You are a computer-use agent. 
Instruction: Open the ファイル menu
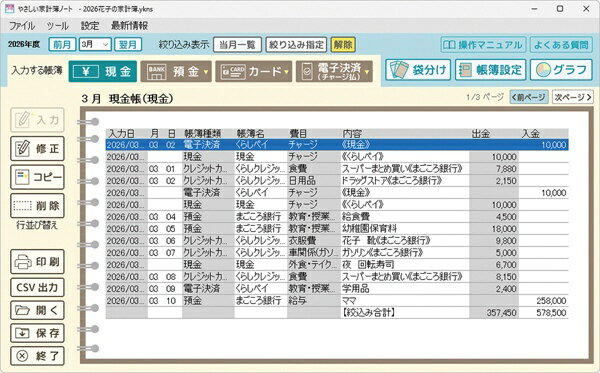[22, 26]
